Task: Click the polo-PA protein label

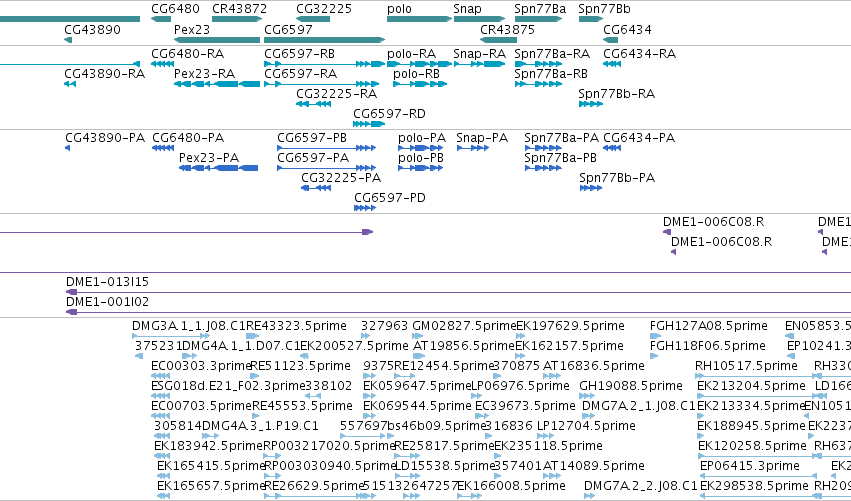Action: click(x=422, y=138)
